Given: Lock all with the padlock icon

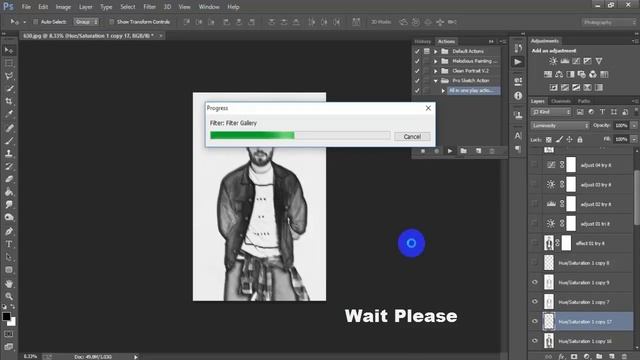Looking at the screenshot, I should [580, 140].
